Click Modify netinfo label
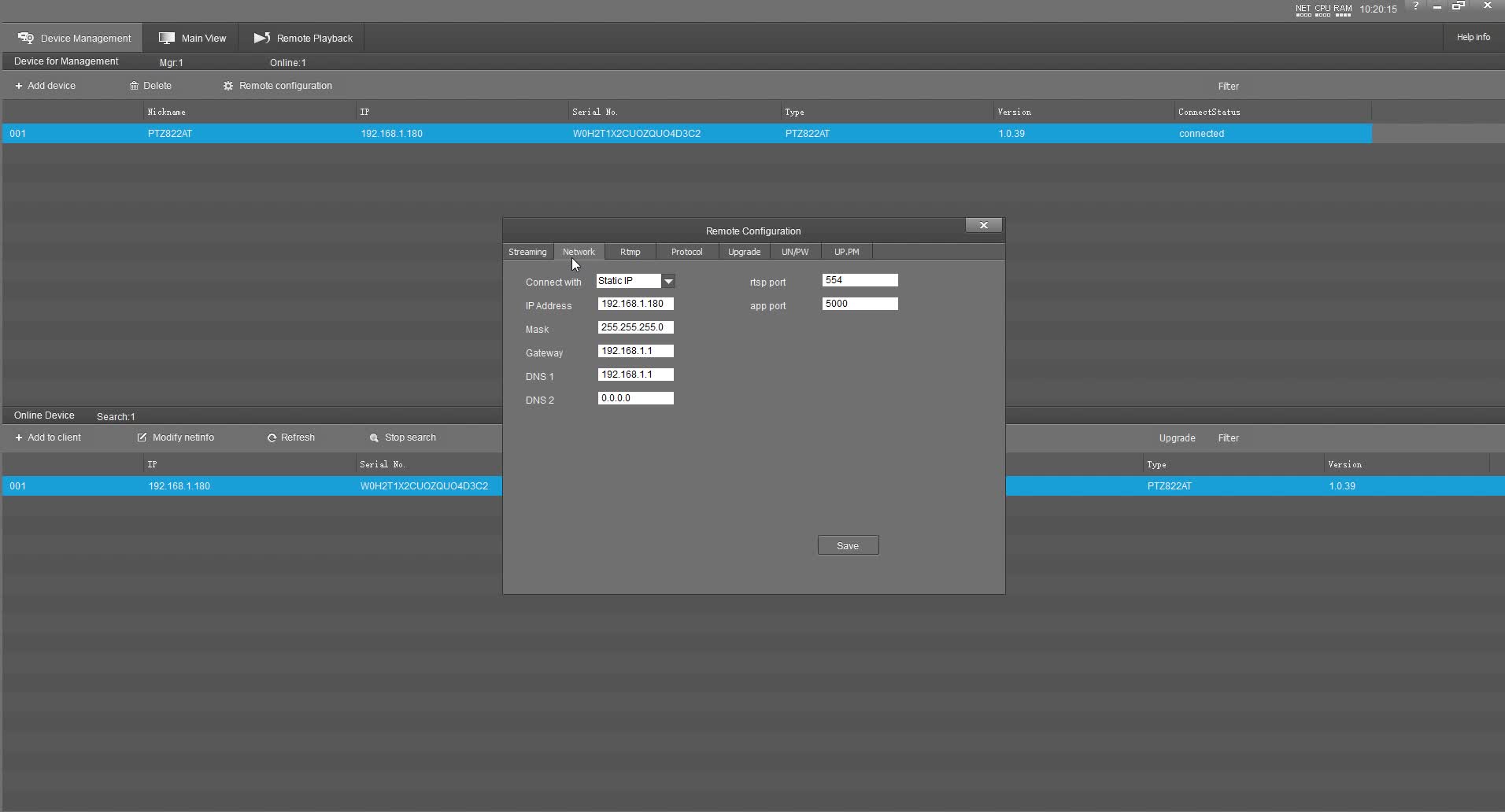The image size is (1505, 812). pyautogui.click(x=183, y=437)
